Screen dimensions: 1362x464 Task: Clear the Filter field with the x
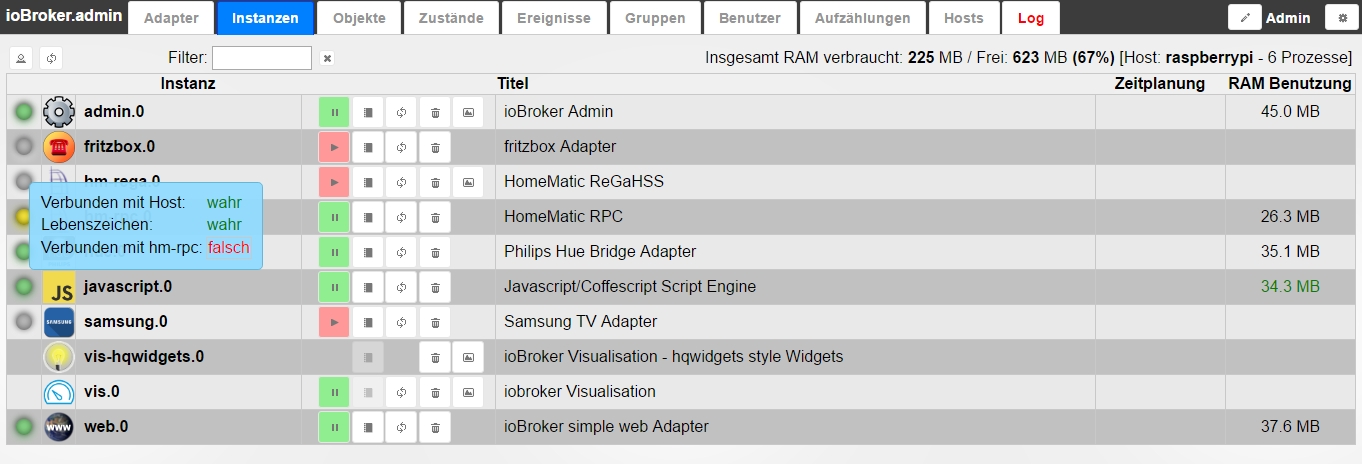[x=327, y=58]
